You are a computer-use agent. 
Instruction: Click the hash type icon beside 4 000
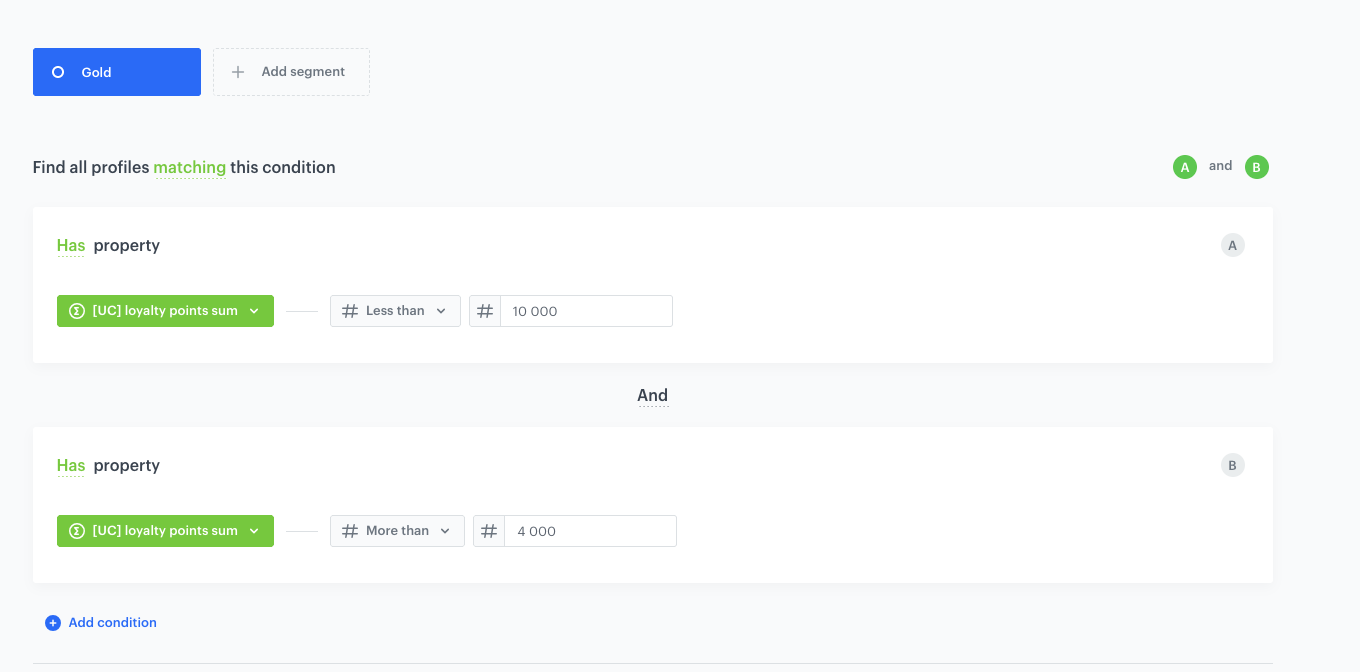(x=489, y=531)
